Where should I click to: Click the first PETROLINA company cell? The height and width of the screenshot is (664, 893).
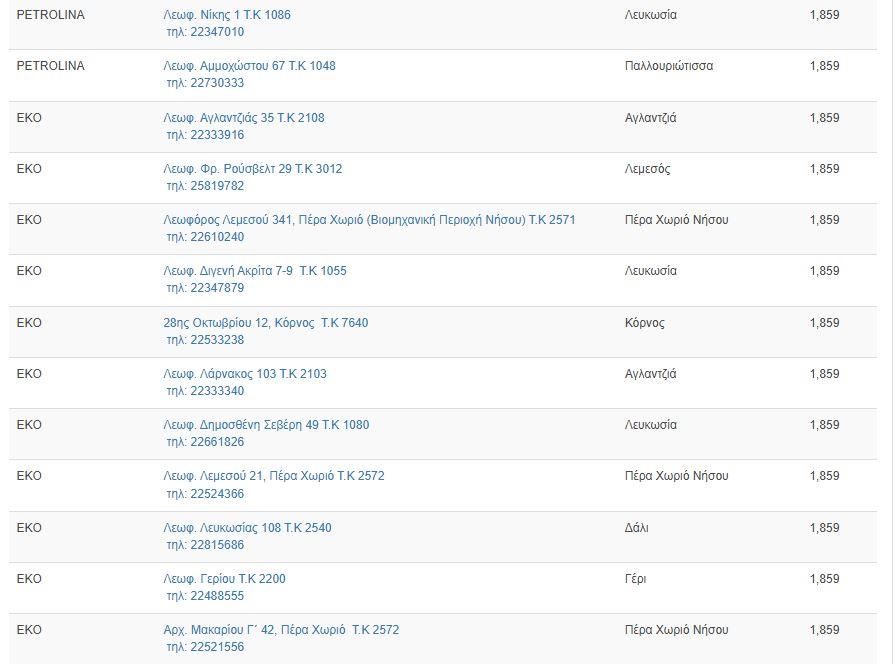click(x=51, y=15)
